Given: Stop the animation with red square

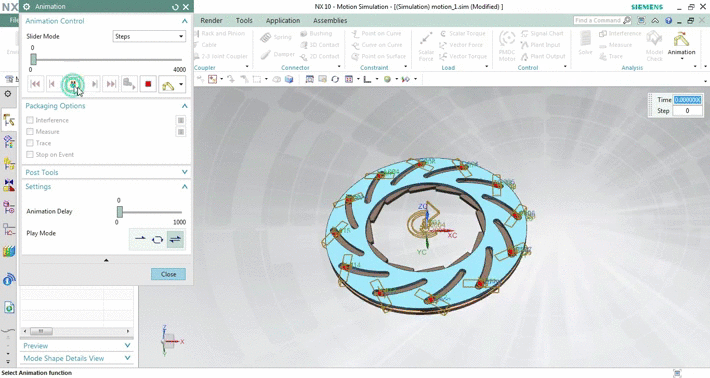Looking at the screenshot, I should [148, 84].
